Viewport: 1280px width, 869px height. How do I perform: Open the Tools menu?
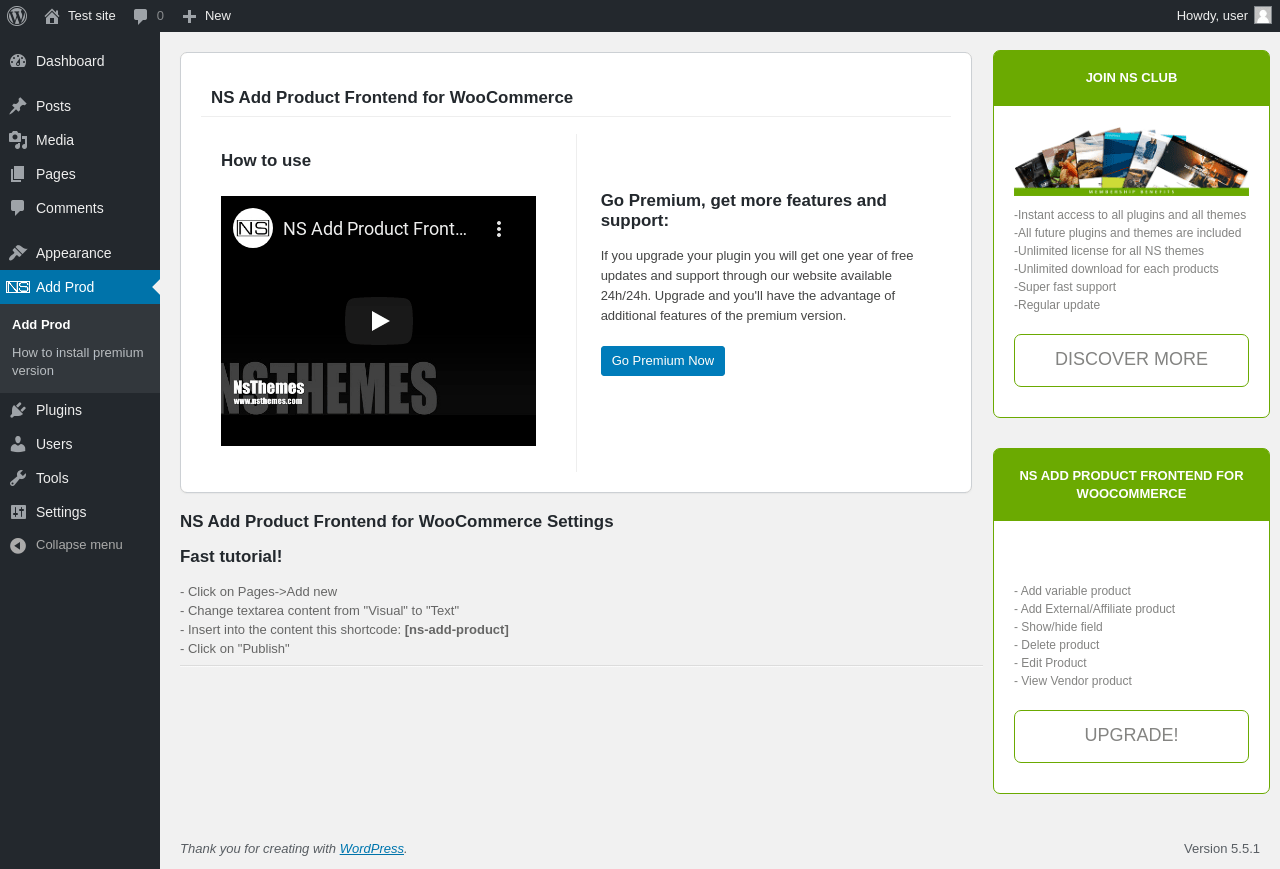pyautogui.click(x=80, y=478)
